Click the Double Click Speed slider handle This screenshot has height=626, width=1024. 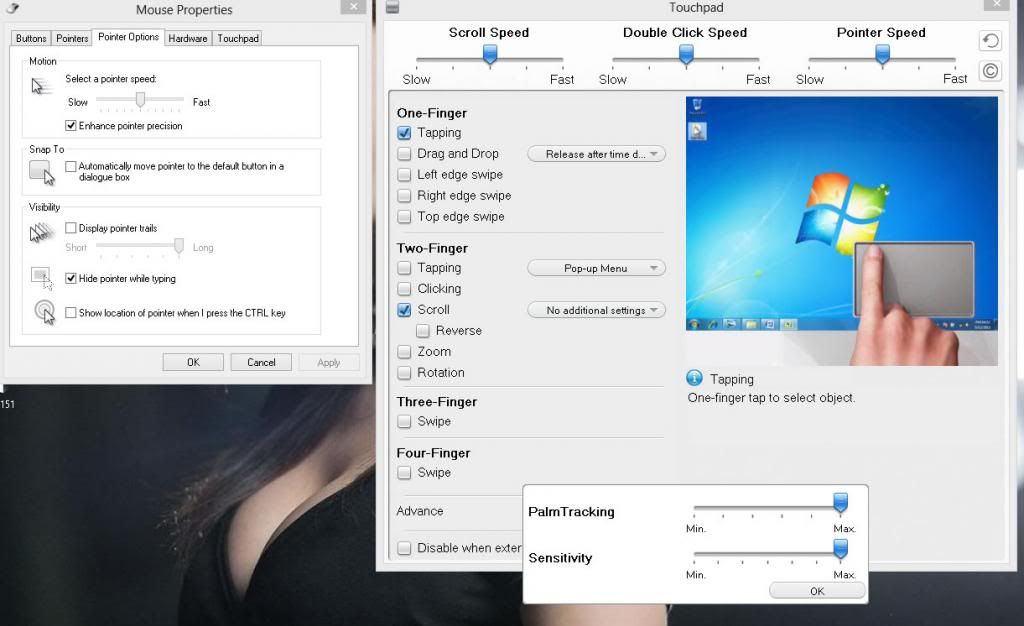click(x=686, y=55)
